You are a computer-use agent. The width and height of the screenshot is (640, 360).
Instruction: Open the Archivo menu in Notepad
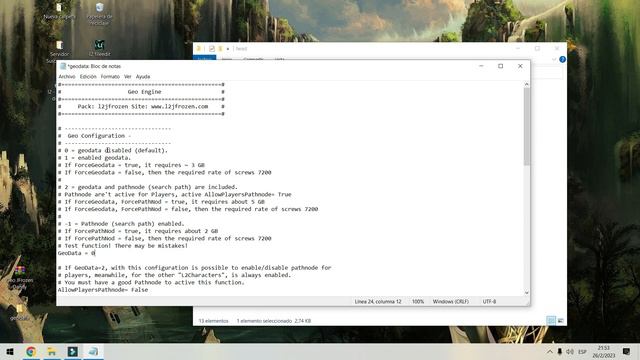(67, 76)
